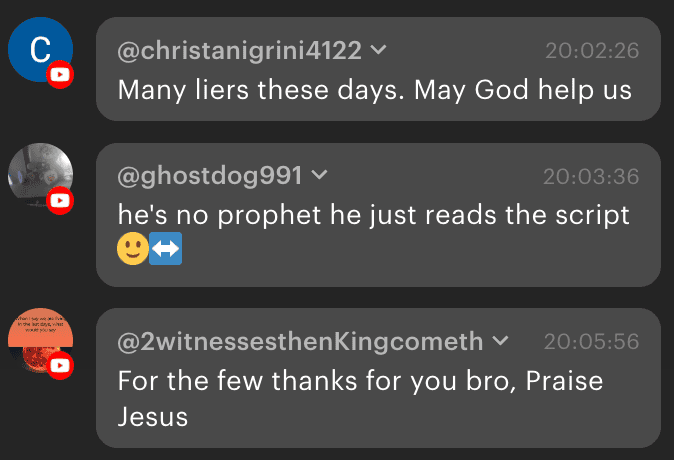Open 2witnessesthenKingcometh's profile picture
This screenshot has width=674, height=460.
point(38,340)
